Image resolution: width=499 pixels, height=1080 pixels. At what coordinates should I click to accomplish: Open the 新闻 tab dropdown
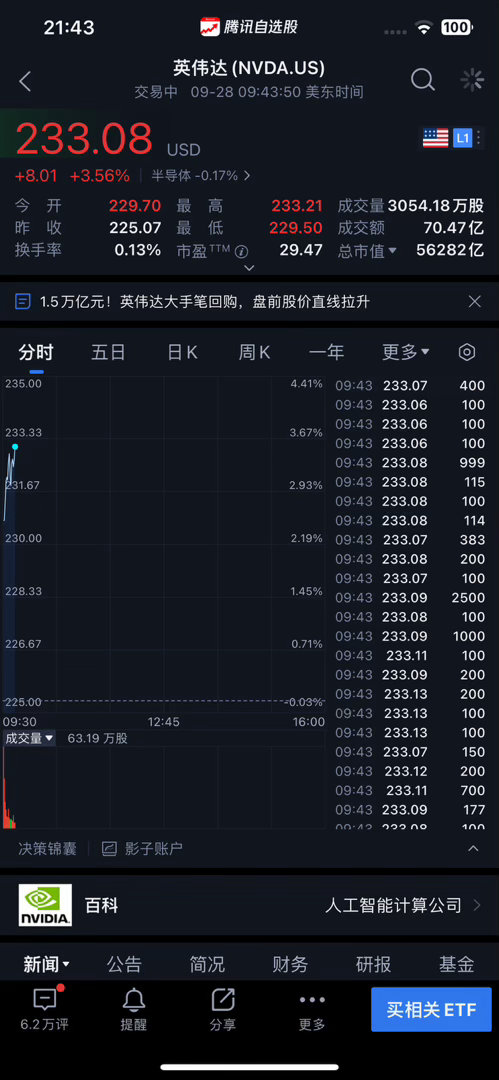pos(46,964)
